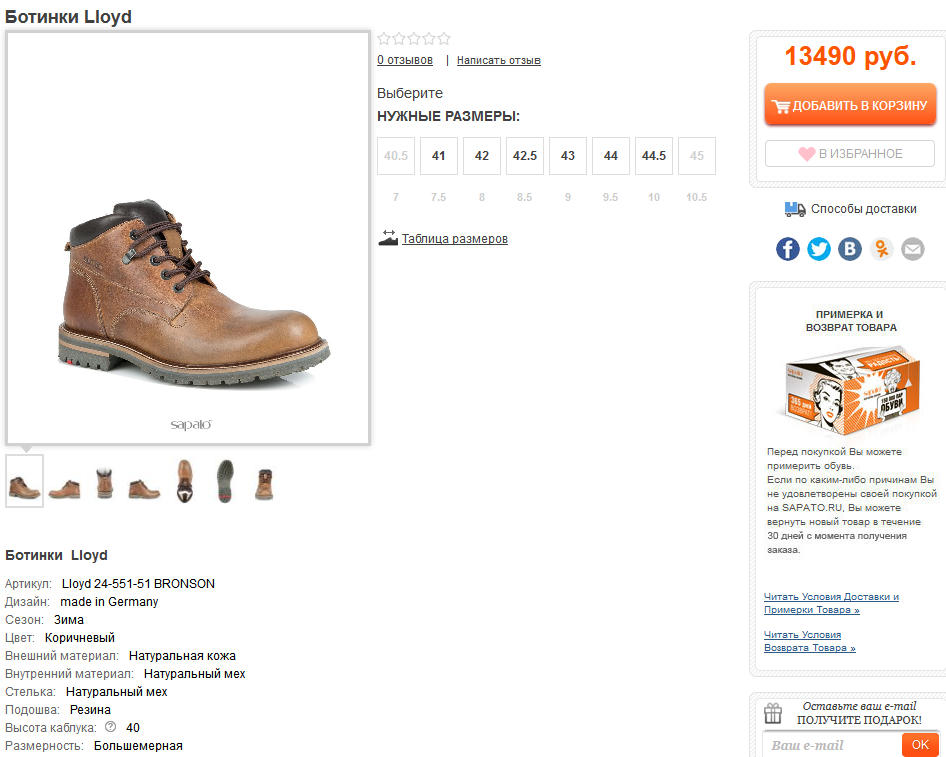The image size is (946, 757).
Task: Choose size 44
Action: [611, 156]
